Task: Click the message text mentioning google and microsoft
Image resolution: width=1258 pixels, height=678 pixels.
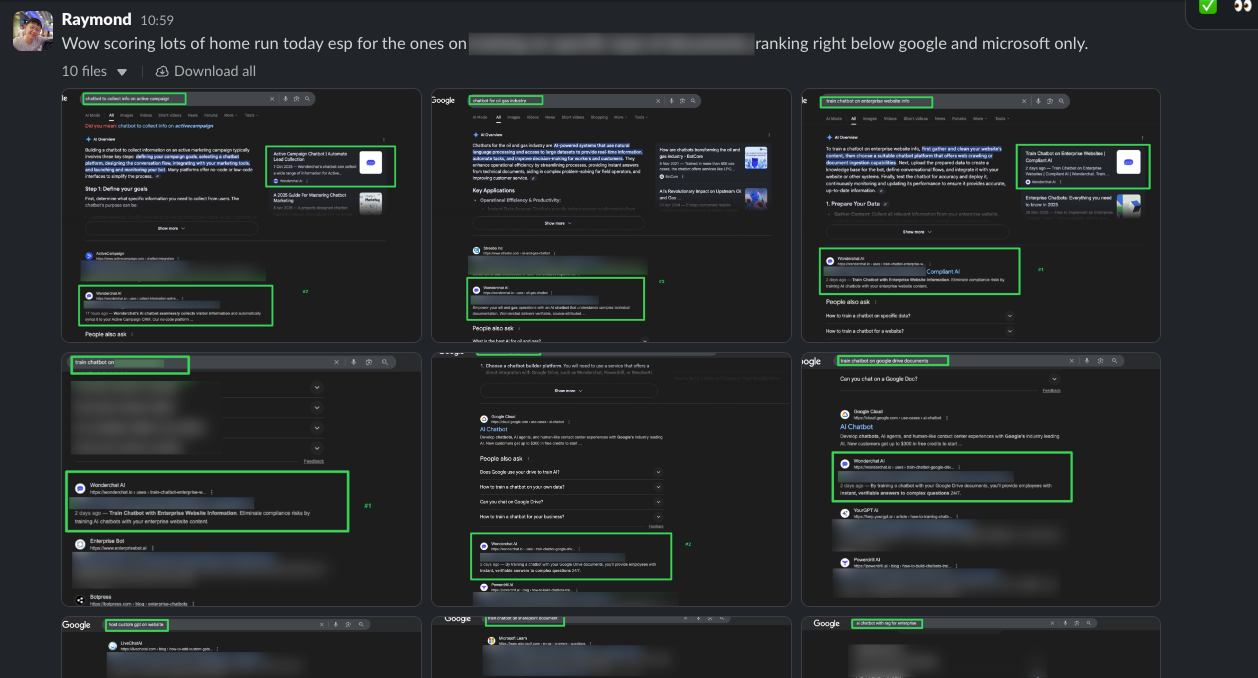Action: pyautogui.click(x=575, y=44)
